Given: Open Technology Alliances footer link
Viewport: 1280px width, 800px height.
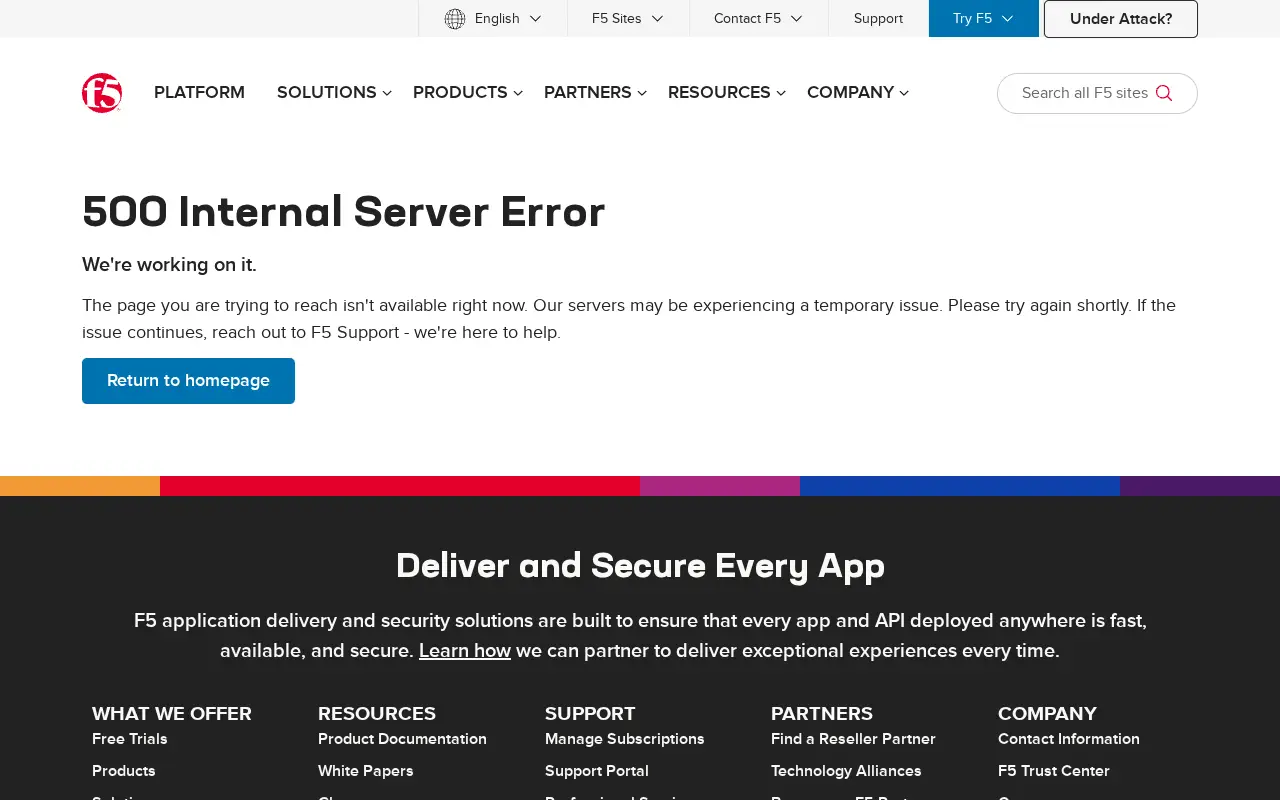Looking at the screenshot, I should (x=846, y=771).
